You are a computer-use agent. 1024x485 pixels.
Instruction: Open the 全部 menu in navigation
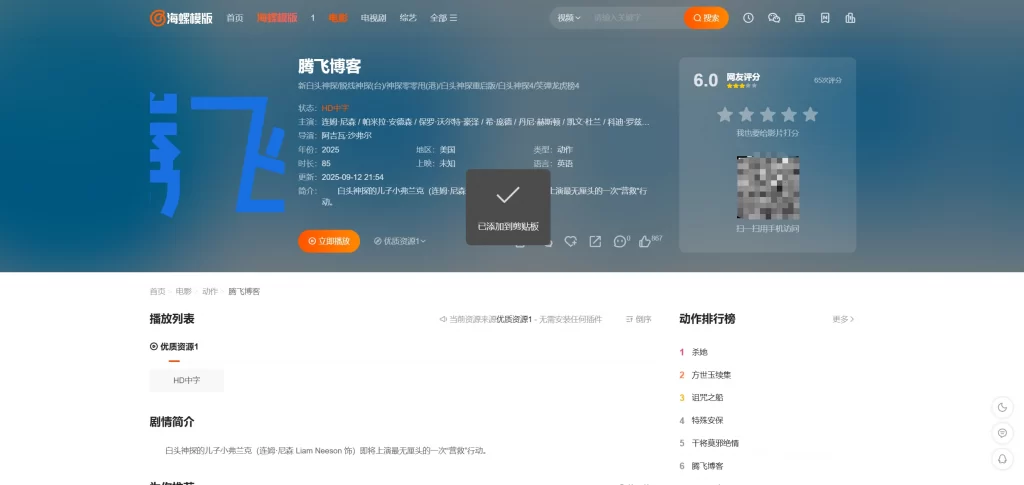(443, 18)
